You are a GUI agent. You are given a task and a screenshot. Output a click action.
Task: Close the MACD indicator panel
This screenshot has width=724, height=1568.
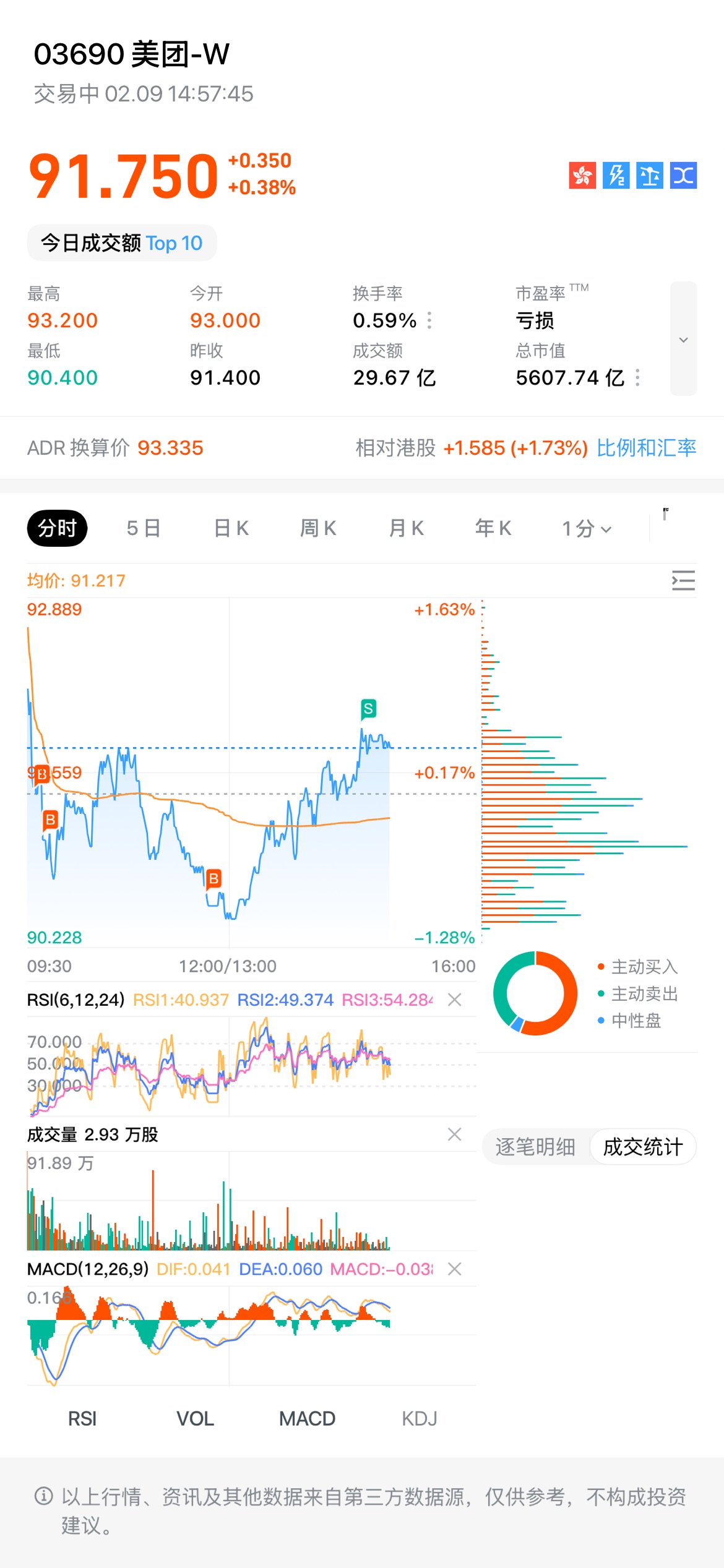(455, 1269)
